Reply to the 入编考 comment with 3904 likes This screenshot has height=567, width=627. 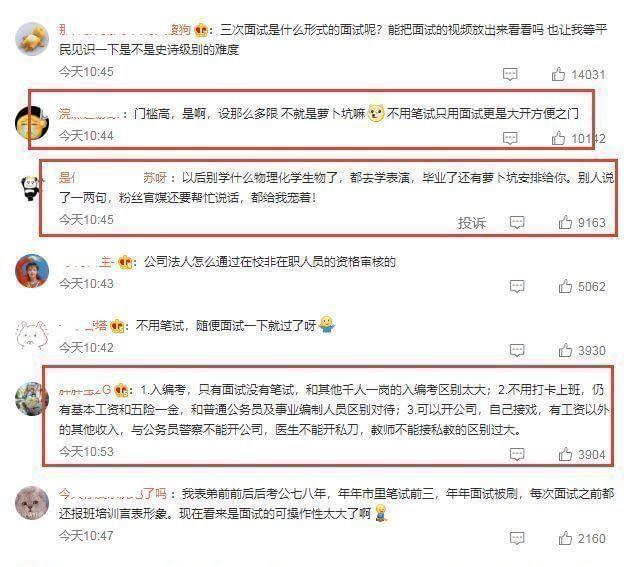(x=517, y=454)
